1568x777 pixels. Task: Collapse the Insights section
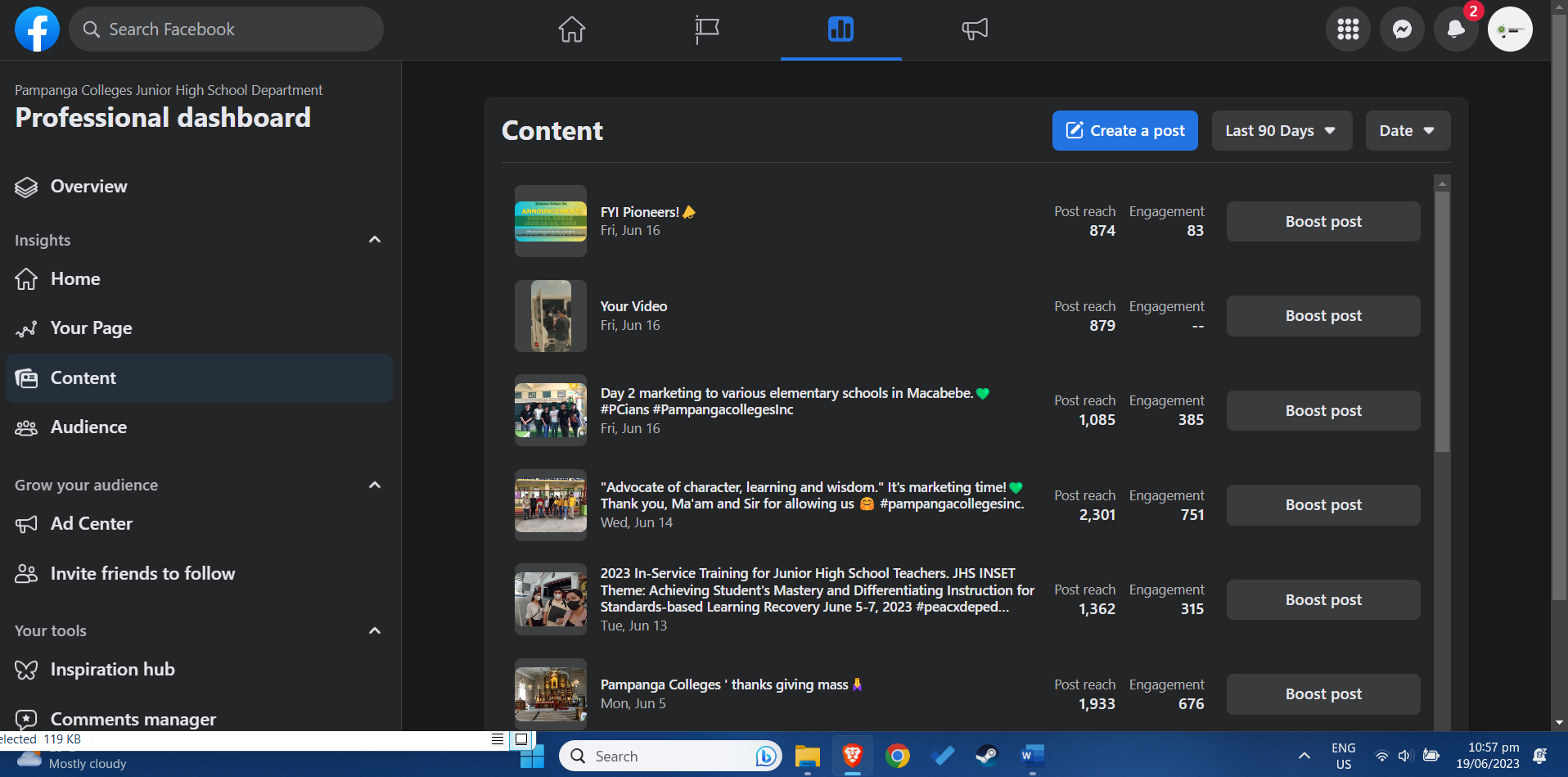tap(375, 240)
